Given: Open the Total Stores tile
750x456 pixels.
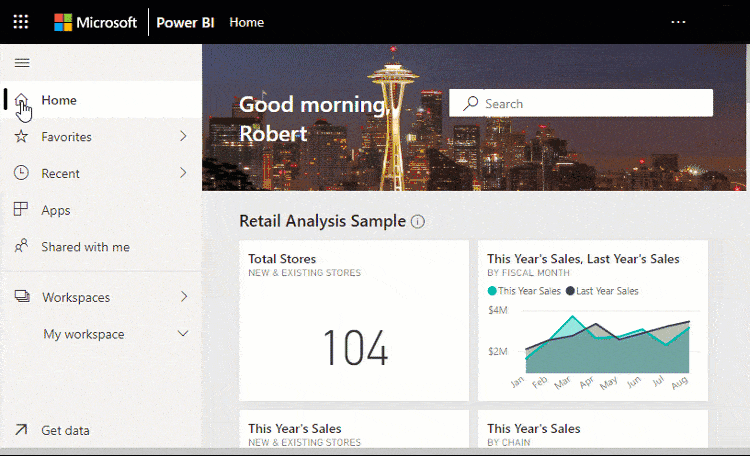Looking at the screenshot, I should (354, 320).
